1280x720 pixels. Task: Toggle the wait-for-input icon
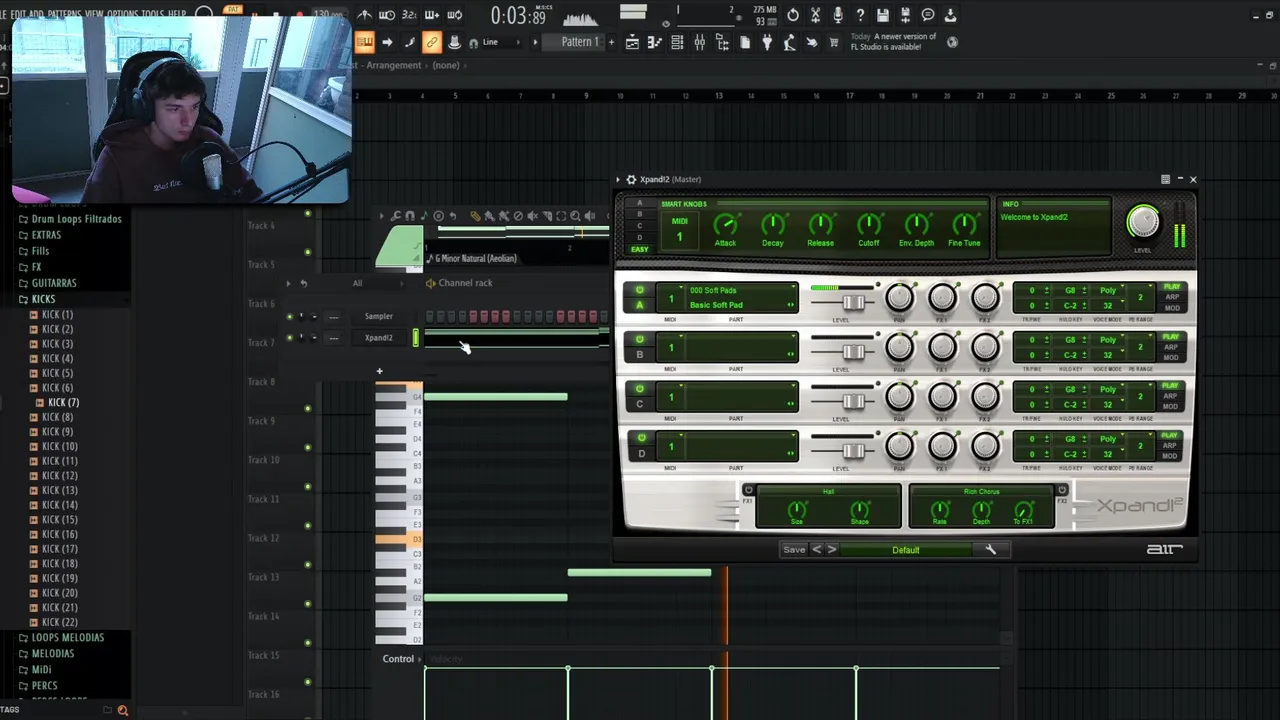(387, 15)
